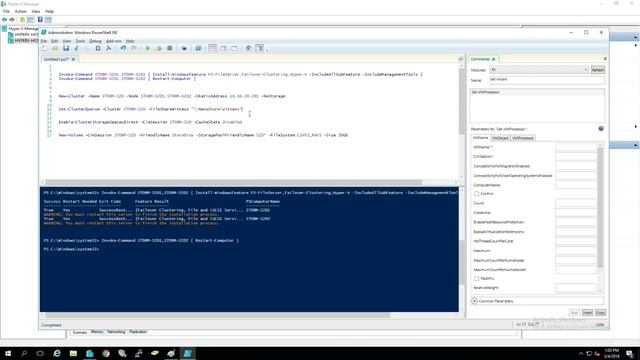This screenshot has height=360, width=640.
Task: Open the File menu in PowerShell ISE
Action: pyautogui.click(x=44, y=41)
